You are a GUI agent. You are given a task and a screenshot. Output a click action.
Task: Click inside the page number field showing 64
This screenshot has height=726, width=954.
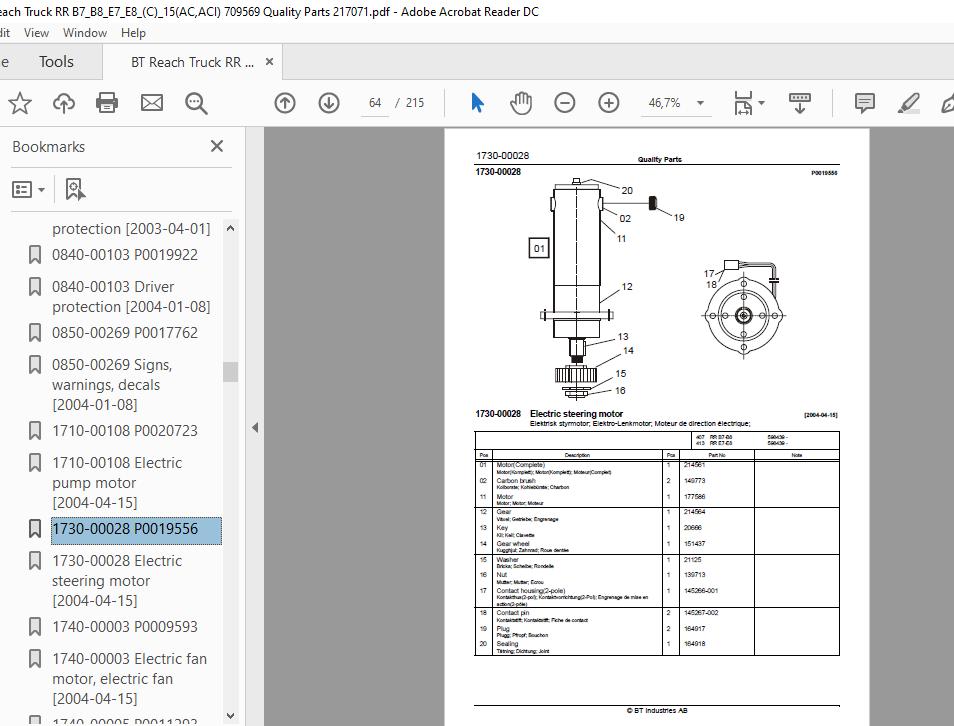(x=374, y=102)
